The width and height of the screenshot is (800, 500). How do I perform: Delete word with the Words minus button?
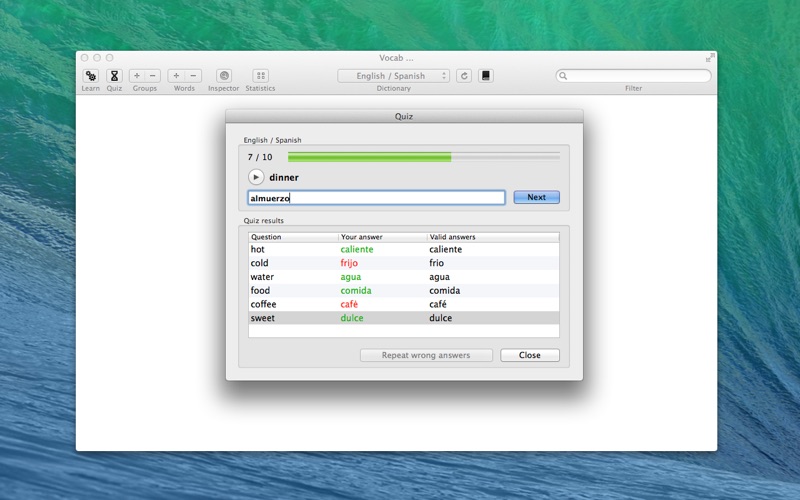[193, 76]
